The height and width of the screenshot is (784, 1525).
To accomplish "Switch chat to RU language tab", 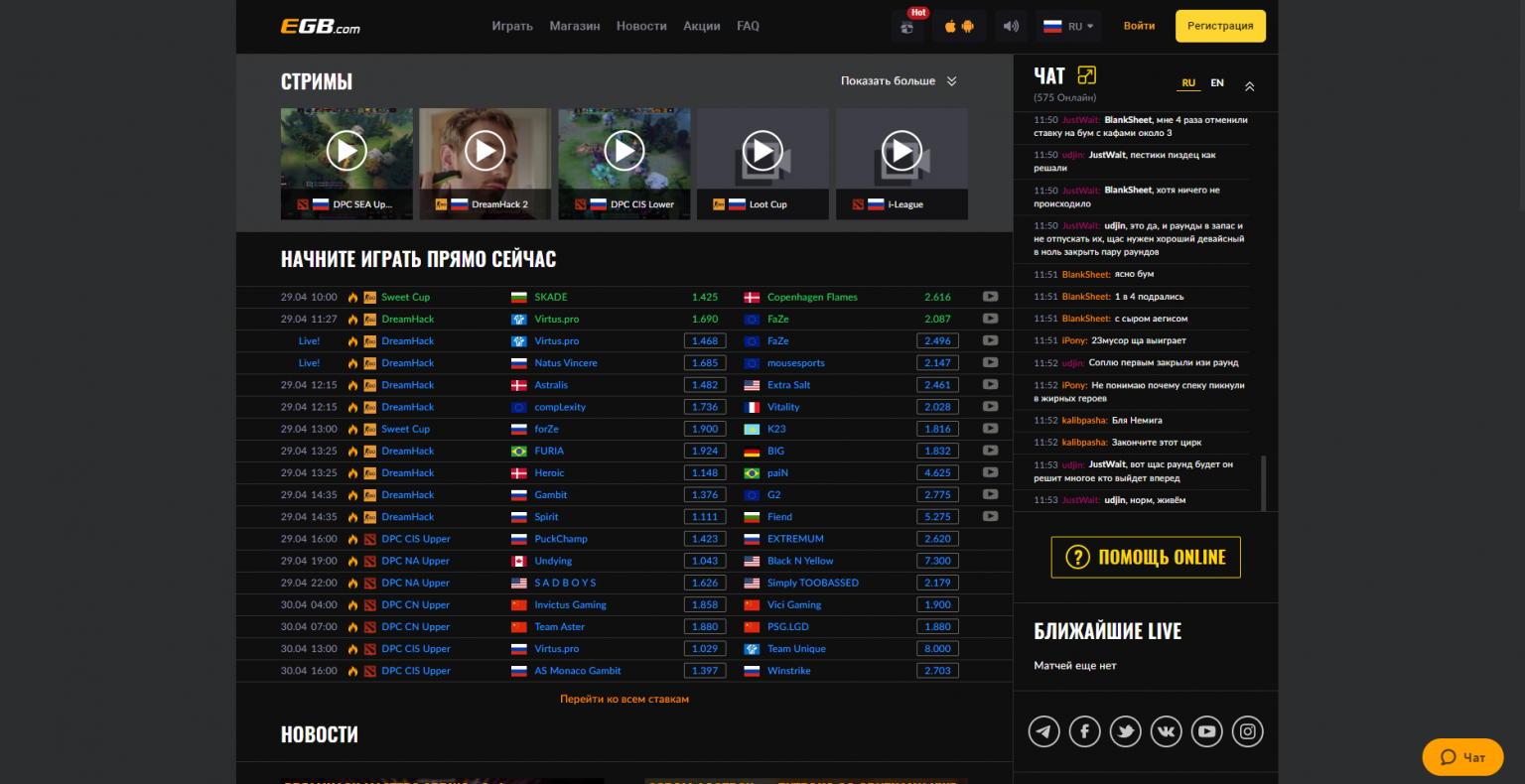I will pos(1188,83).
